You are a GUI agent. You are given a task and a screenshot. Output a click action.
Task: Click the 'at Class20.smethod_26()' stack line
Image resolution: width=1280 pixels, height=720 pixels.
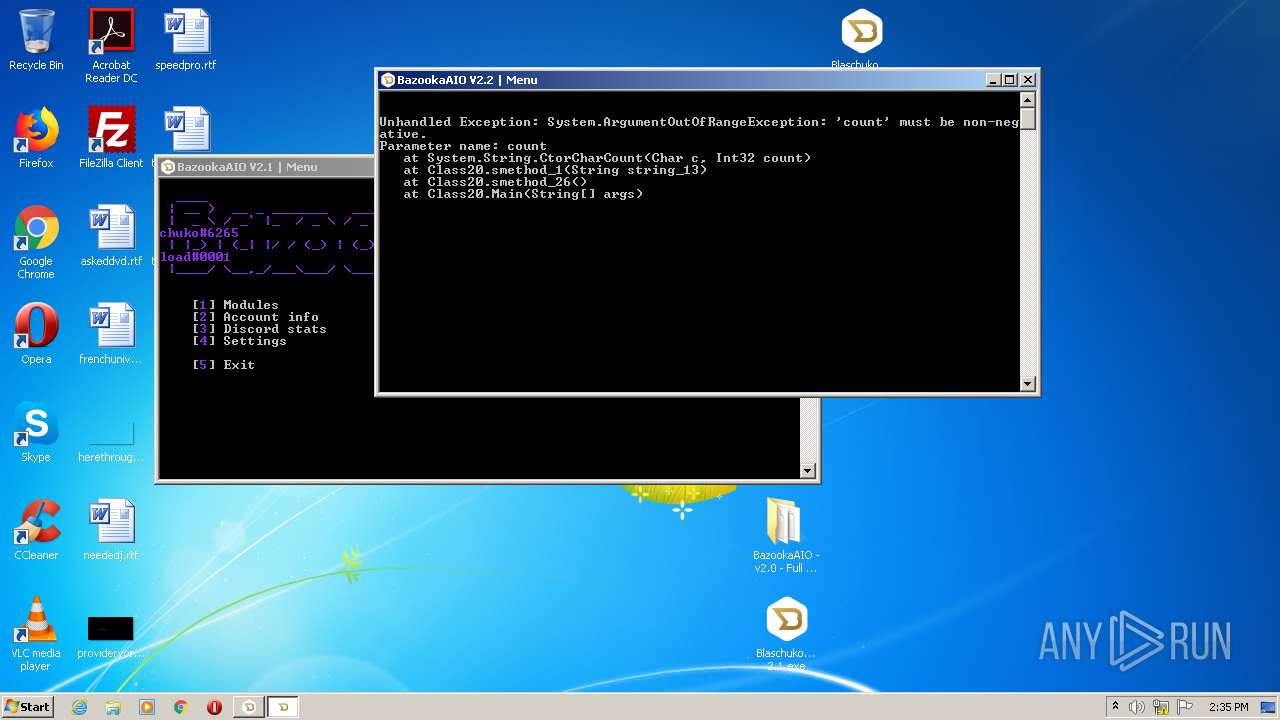pos(495,182)
